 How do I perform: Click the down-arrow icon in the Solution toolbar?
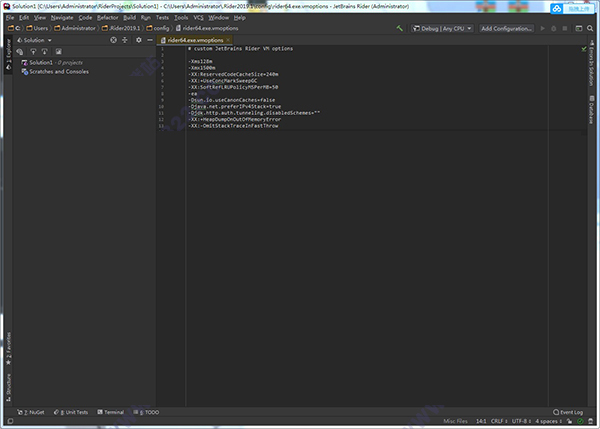pyautogui.click(x=45, y=52)
